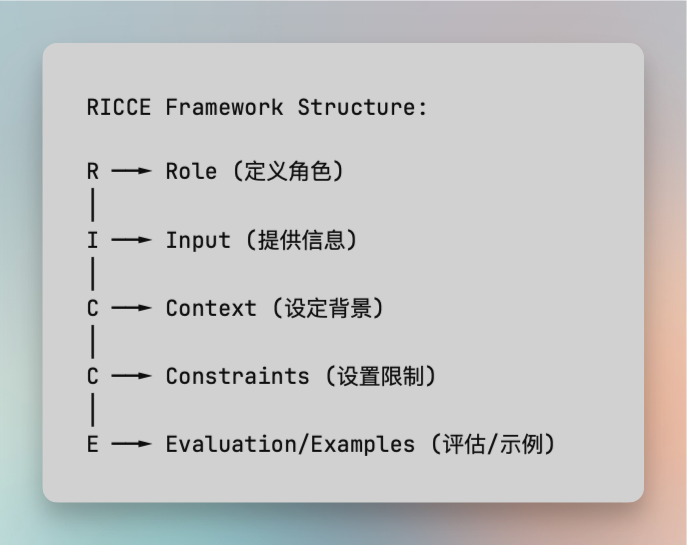This screenshot has height=545, width=687.
Task: Click the vertical connector between the two Cs
Action: click(92, 342)
